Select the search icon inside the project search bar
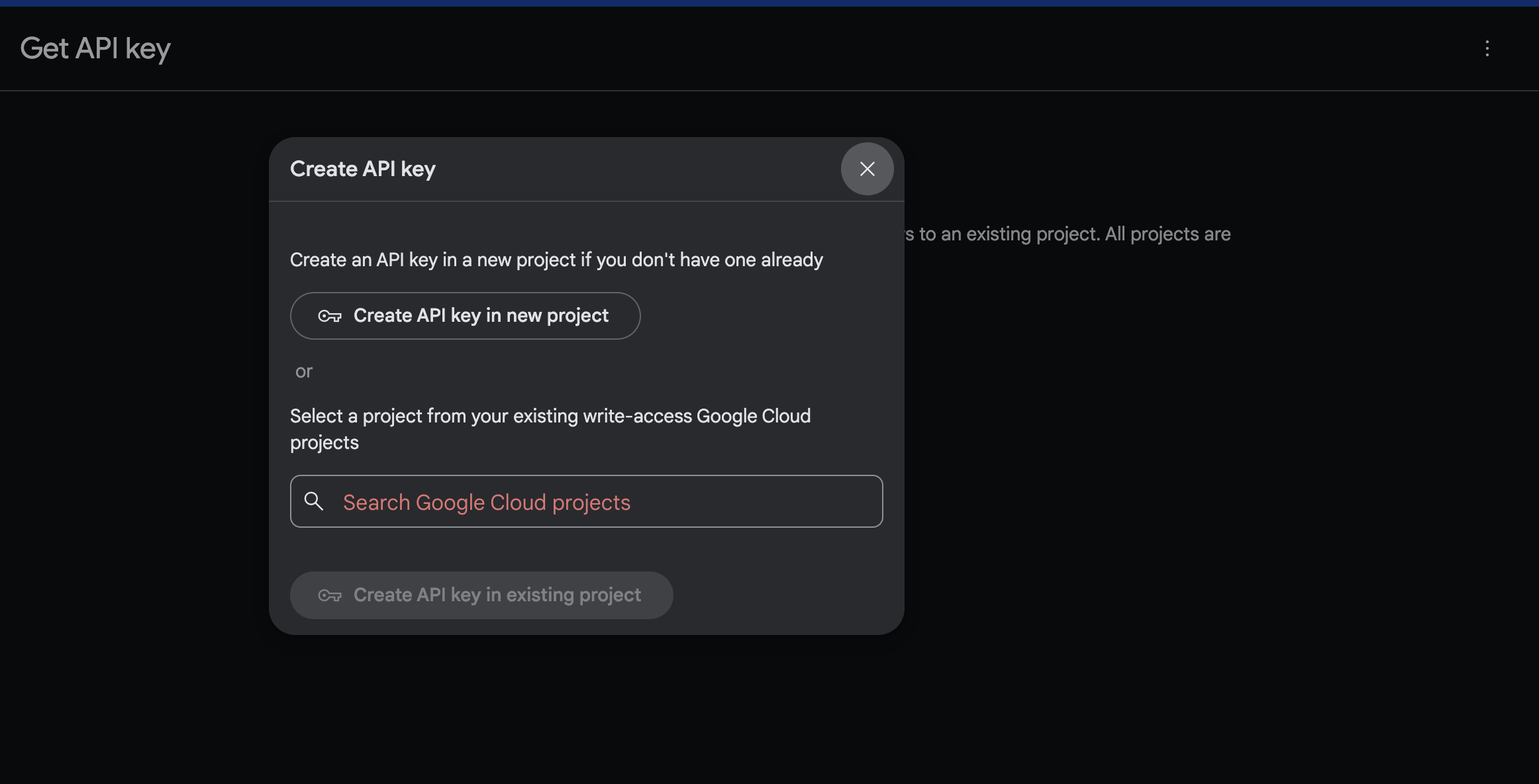This screenshot has height=784, width=1539. pyautogui.click(x=313, y=501)
